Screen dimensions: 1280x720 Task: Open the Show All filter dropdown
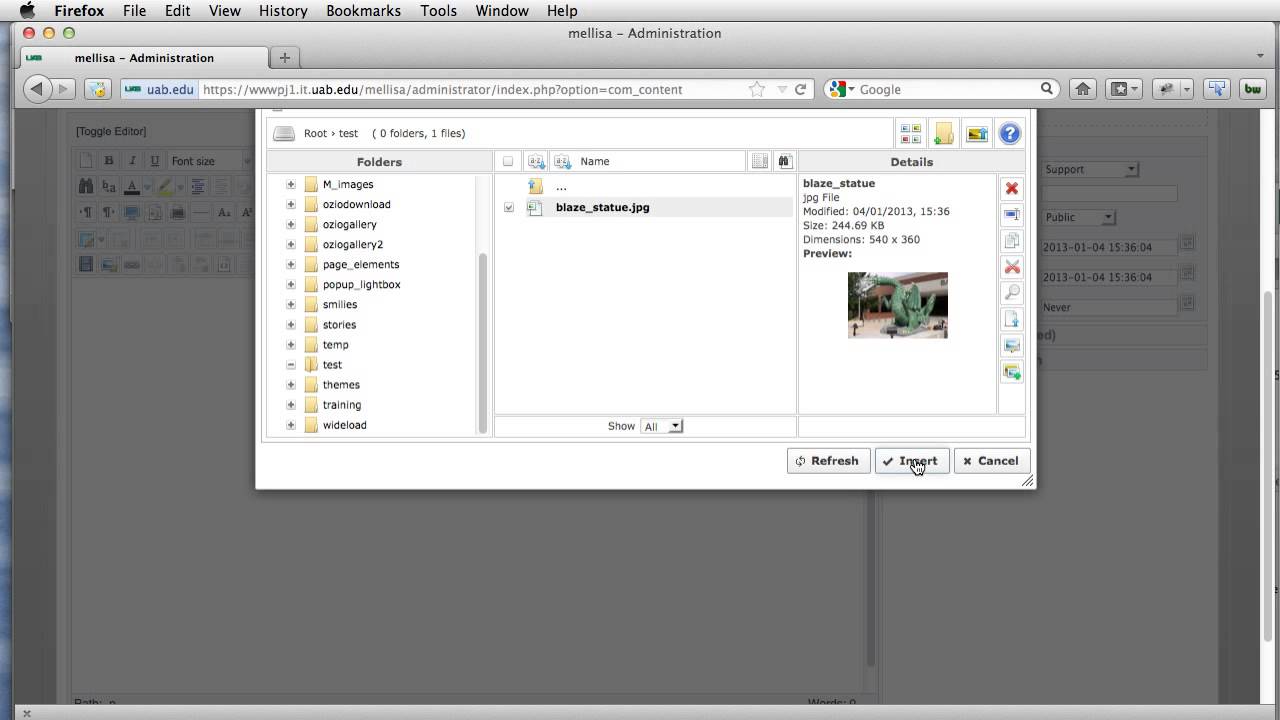[x=661, y=426]
